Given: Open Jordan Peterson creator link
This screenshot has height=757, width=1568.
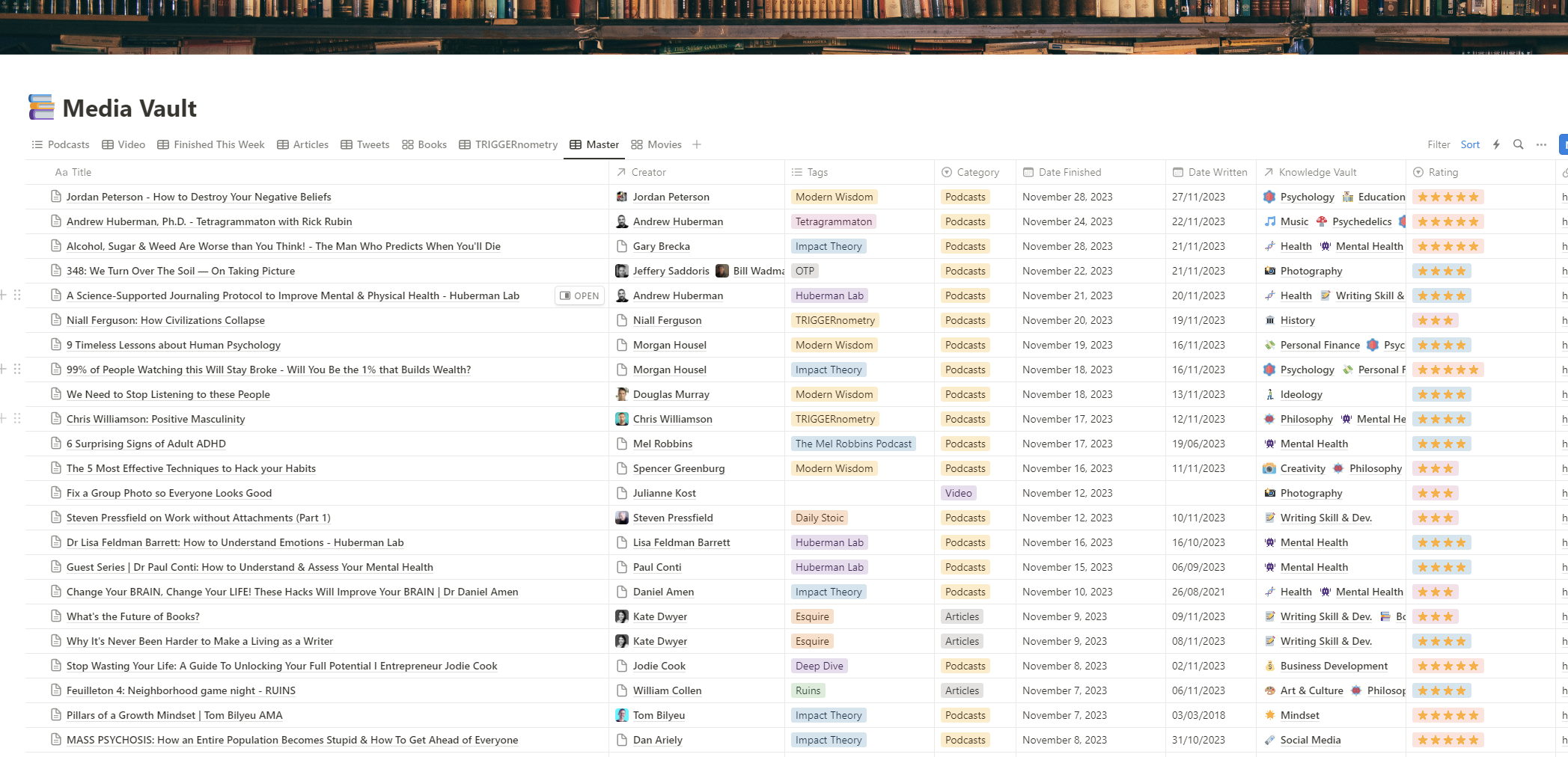Looking at the screenshot, I should 671,197.
